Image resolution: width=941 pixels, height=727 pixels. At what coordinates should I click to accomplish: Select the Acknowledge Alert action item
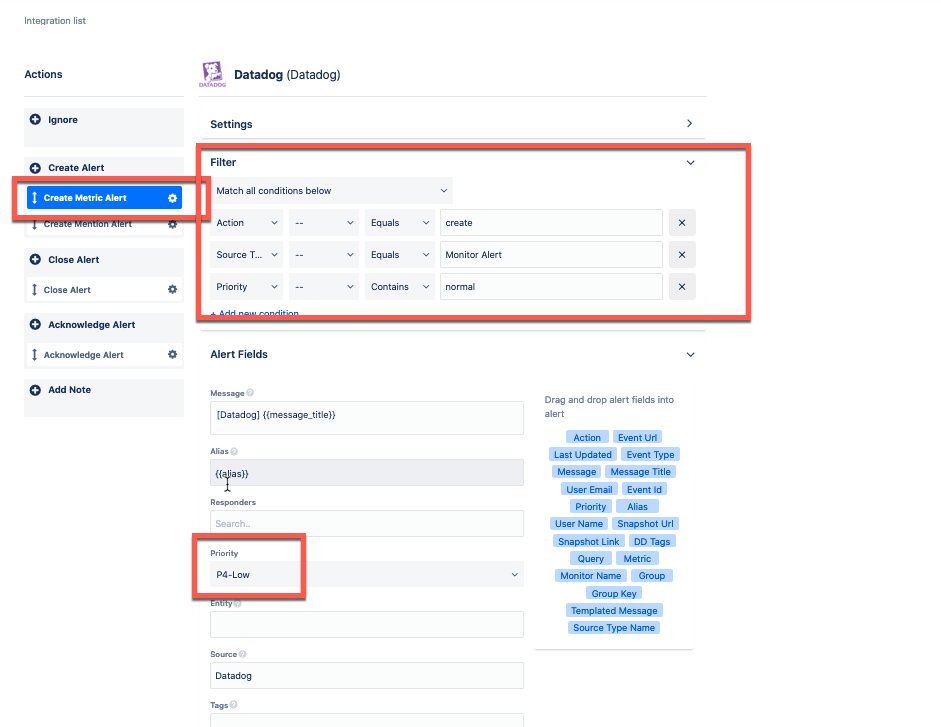(x=104, y=354)
